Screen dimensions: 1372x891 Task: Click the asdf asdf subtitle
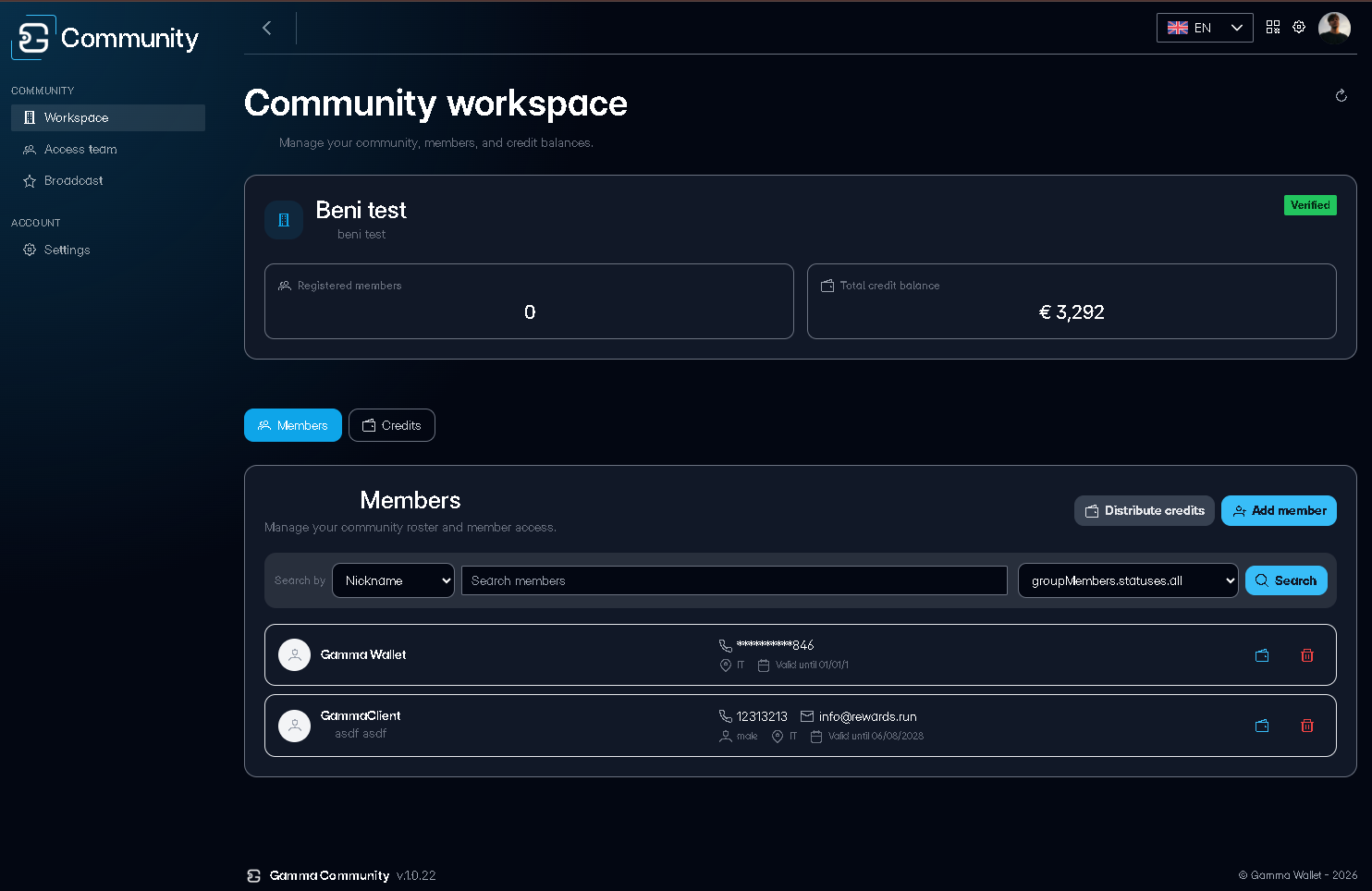361,734
